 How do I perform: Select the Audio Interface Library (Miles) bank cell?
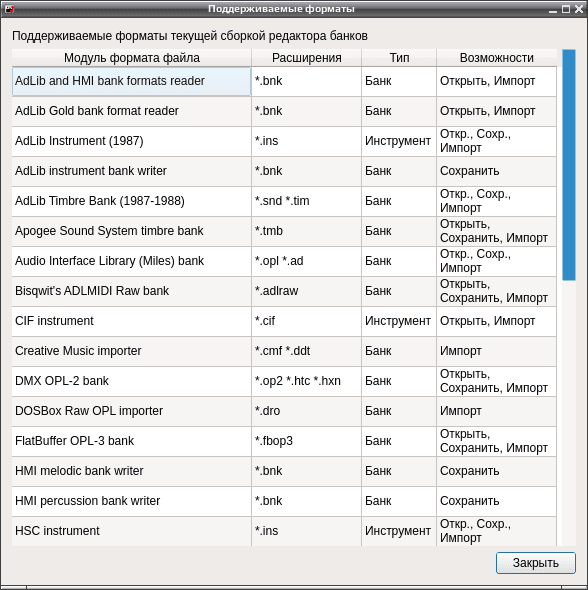coord(132,262)
